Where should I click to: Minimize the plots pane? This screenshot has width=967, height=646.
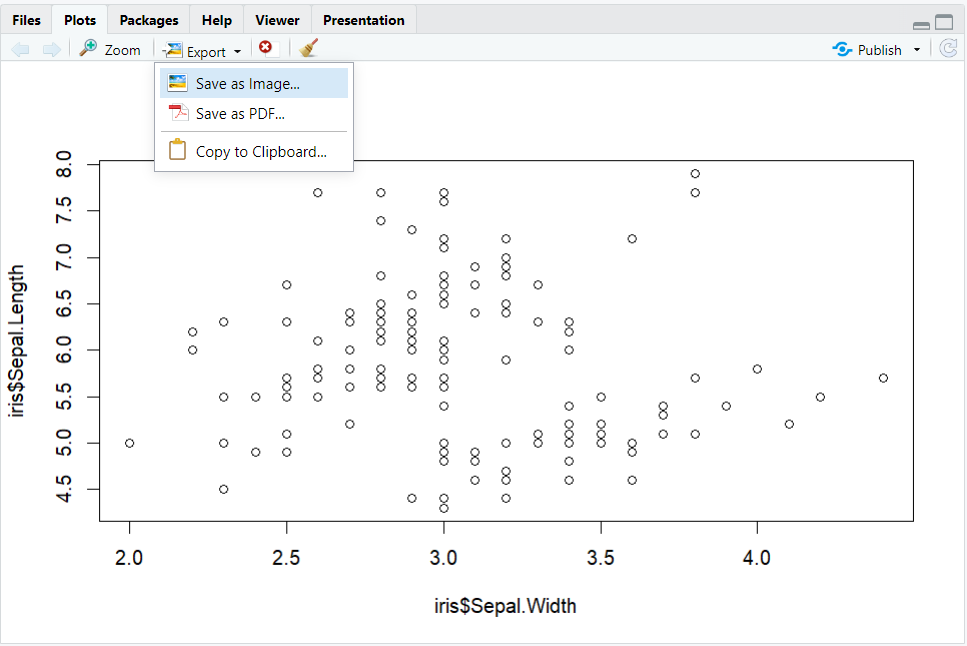pyautogui.click(x=921, y=23)
